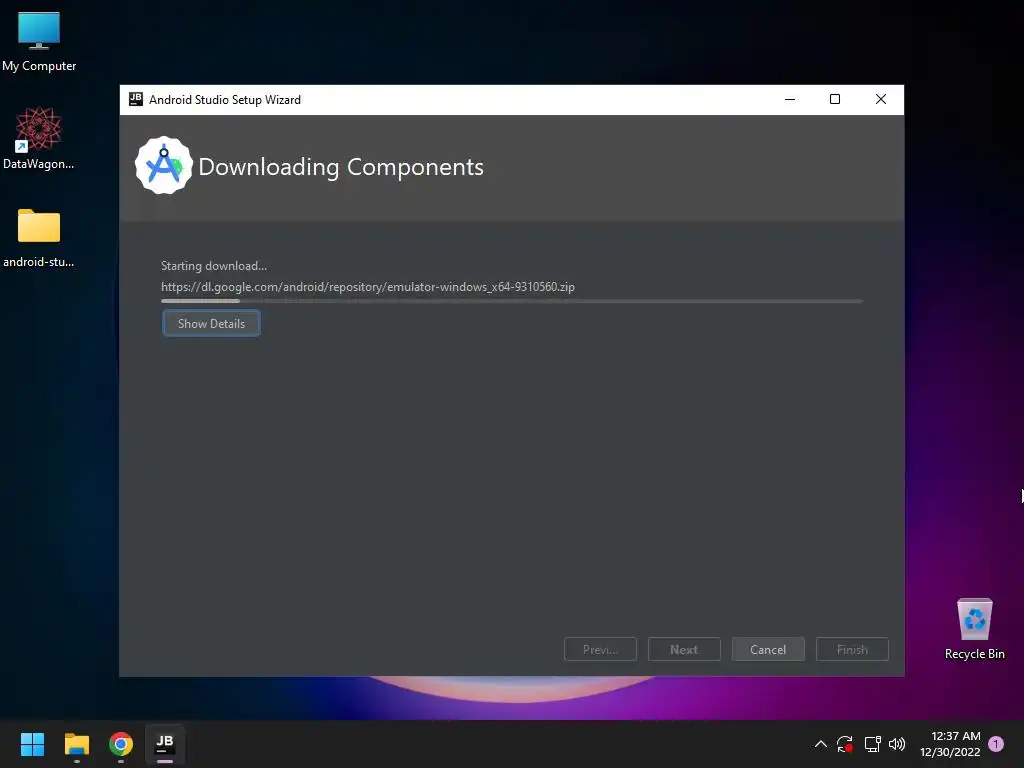
Task: Select the Recycle Bin desktop icon
Action: [974, 630]
